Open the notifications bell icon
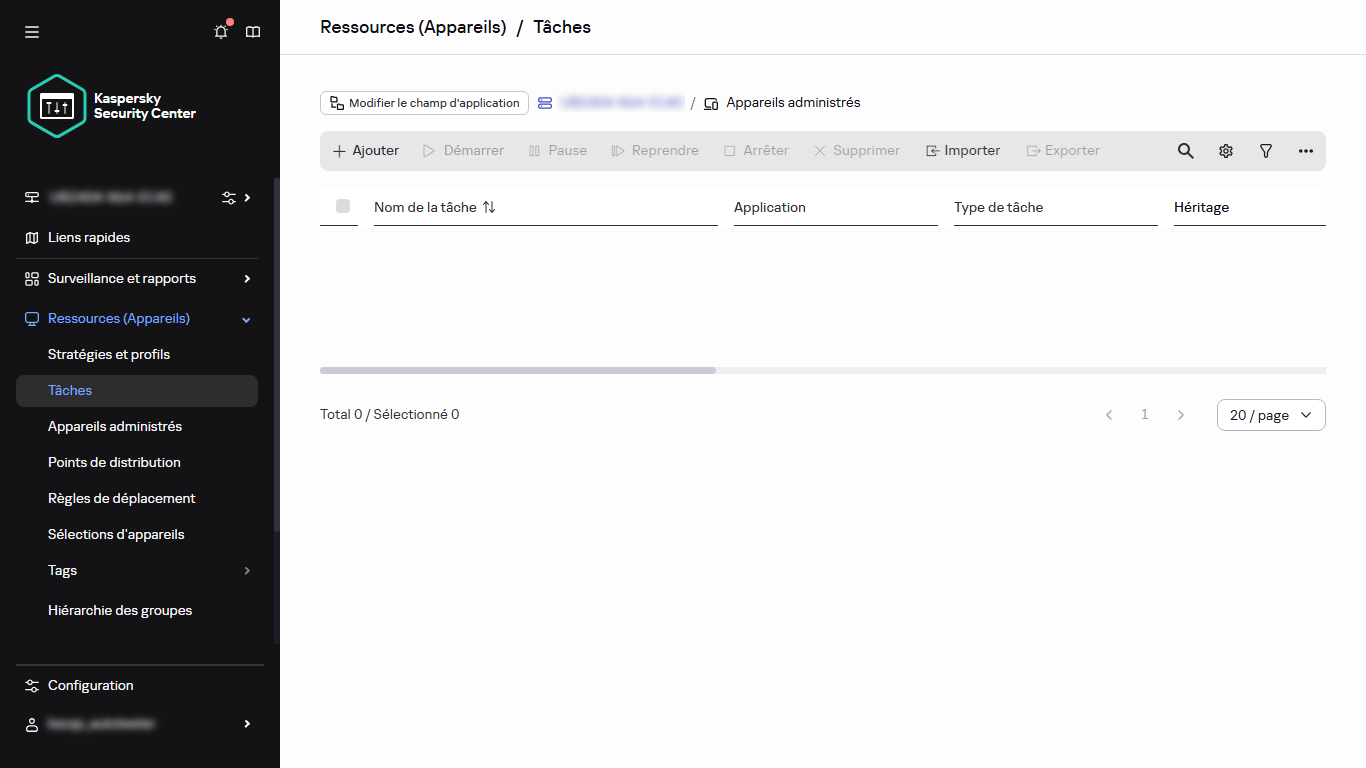 (221, 32)
